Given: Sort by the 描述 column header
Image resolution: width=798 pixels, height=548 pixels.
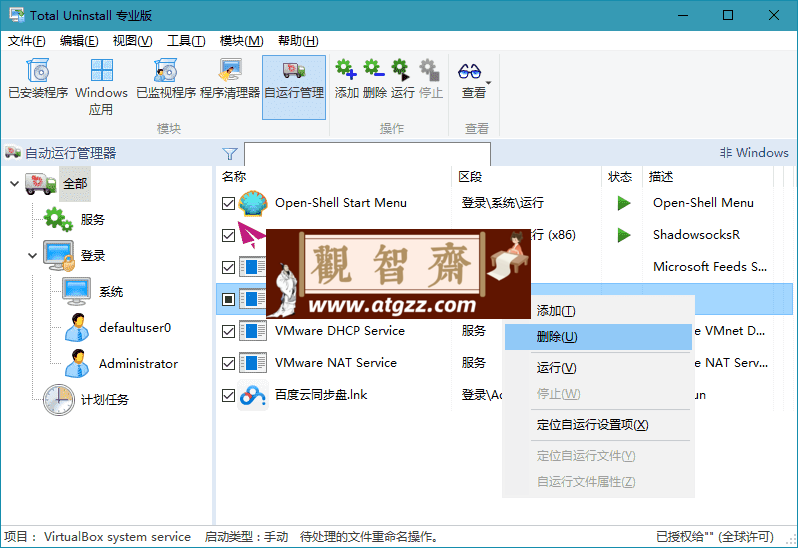Looking at the screenshot, I should 708,177.
